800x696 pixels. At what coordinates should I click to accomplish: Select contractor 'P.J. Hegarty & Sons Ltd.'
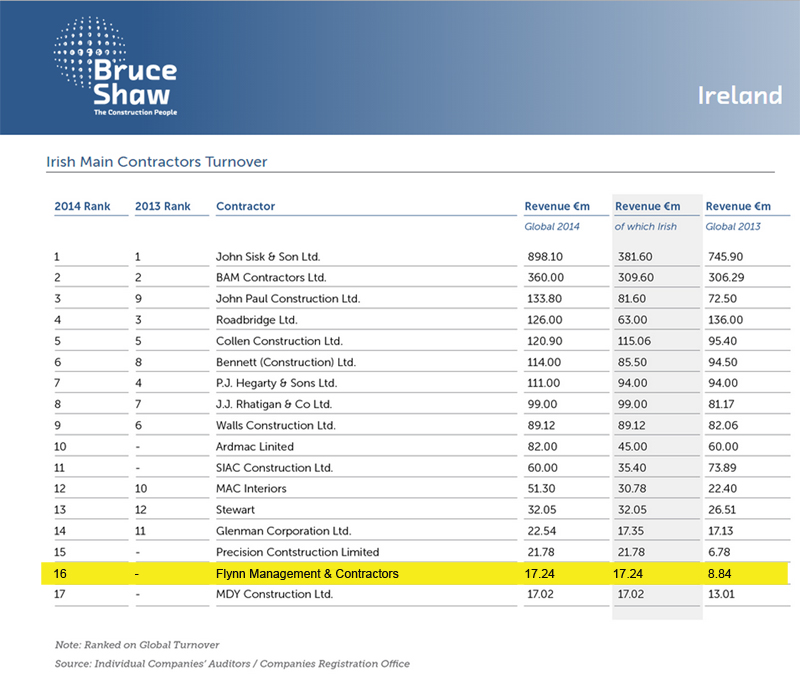[x=277, y=383]
